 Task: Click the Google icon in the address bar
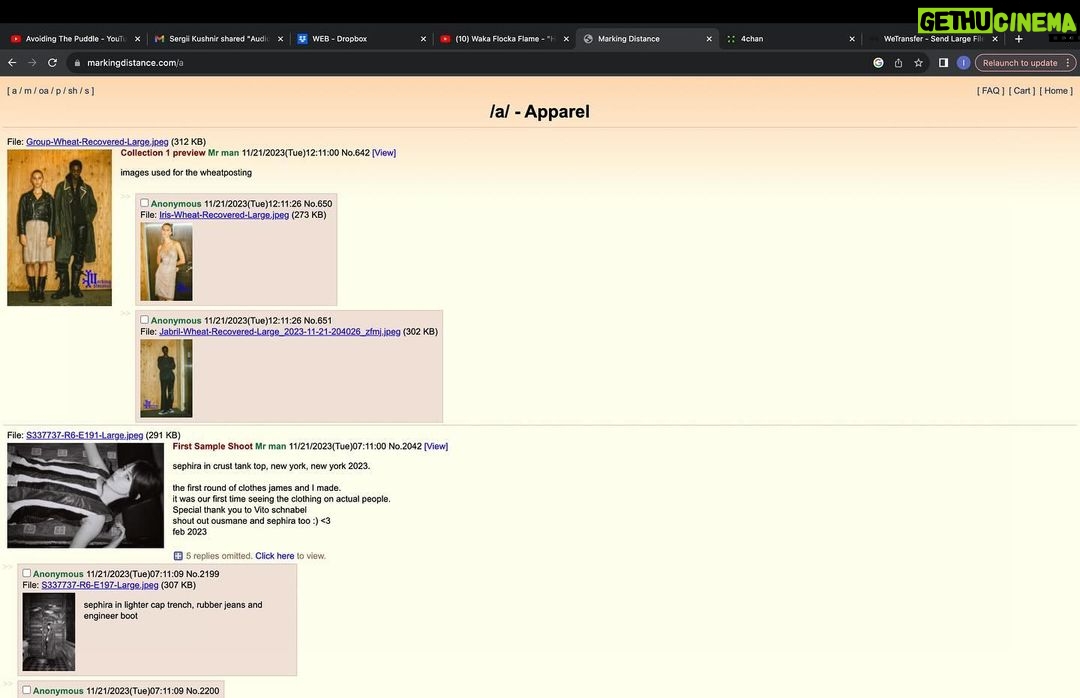click(x=878, y=63)
